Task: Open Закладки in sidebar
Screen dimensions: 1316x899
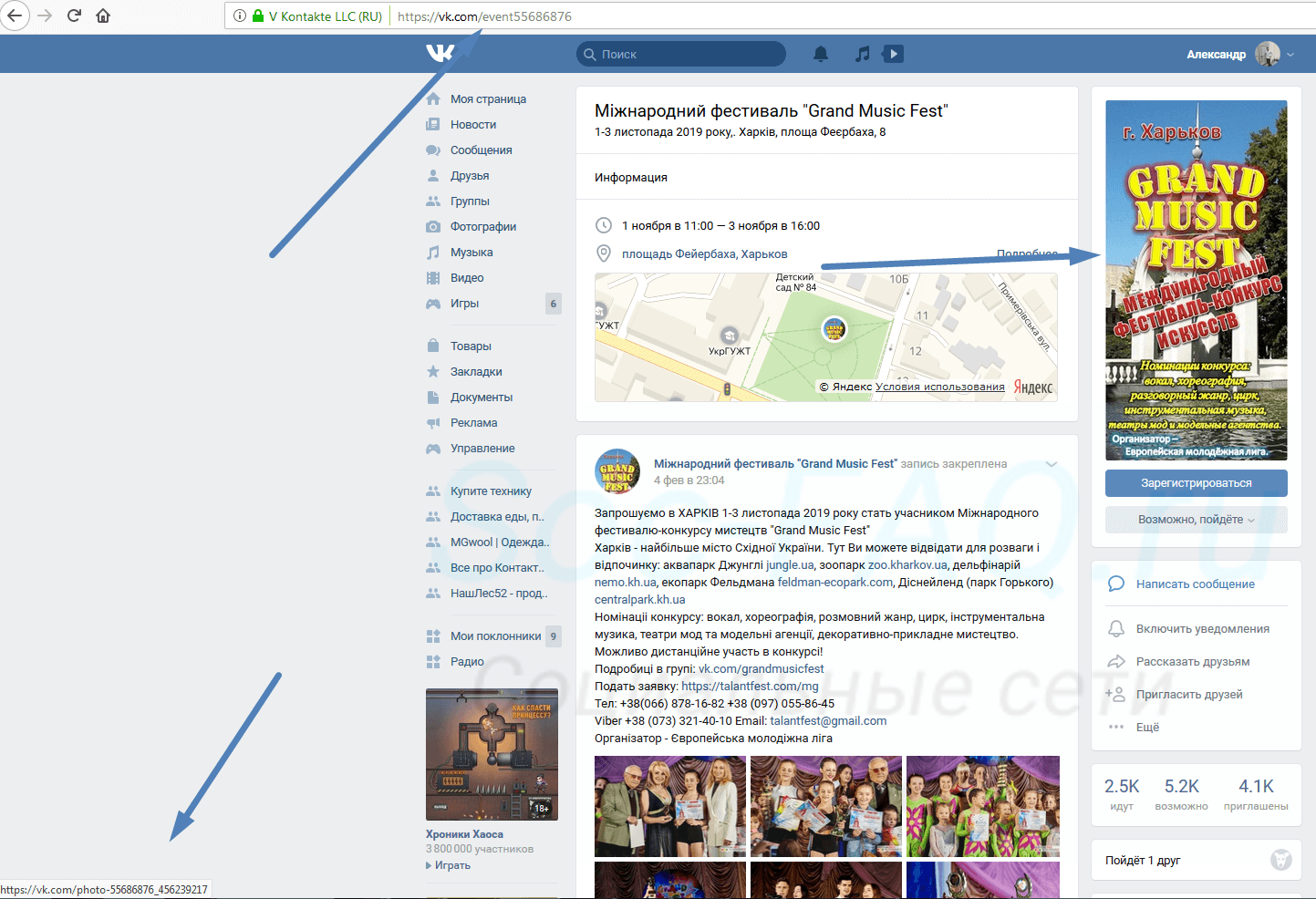Action: tap(476, 371)
